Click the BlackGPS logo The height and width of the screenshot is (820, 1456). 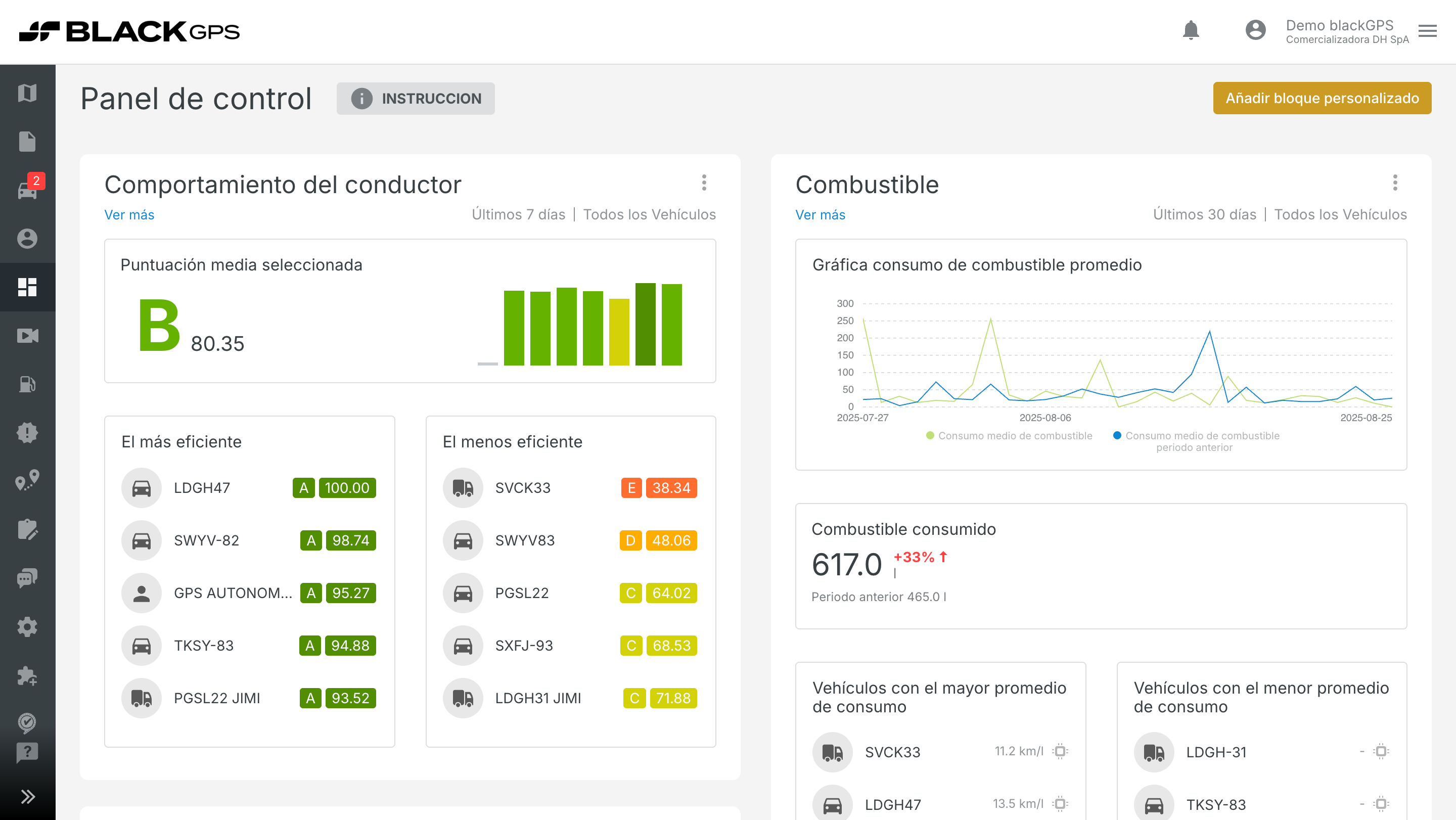(129, 32)
